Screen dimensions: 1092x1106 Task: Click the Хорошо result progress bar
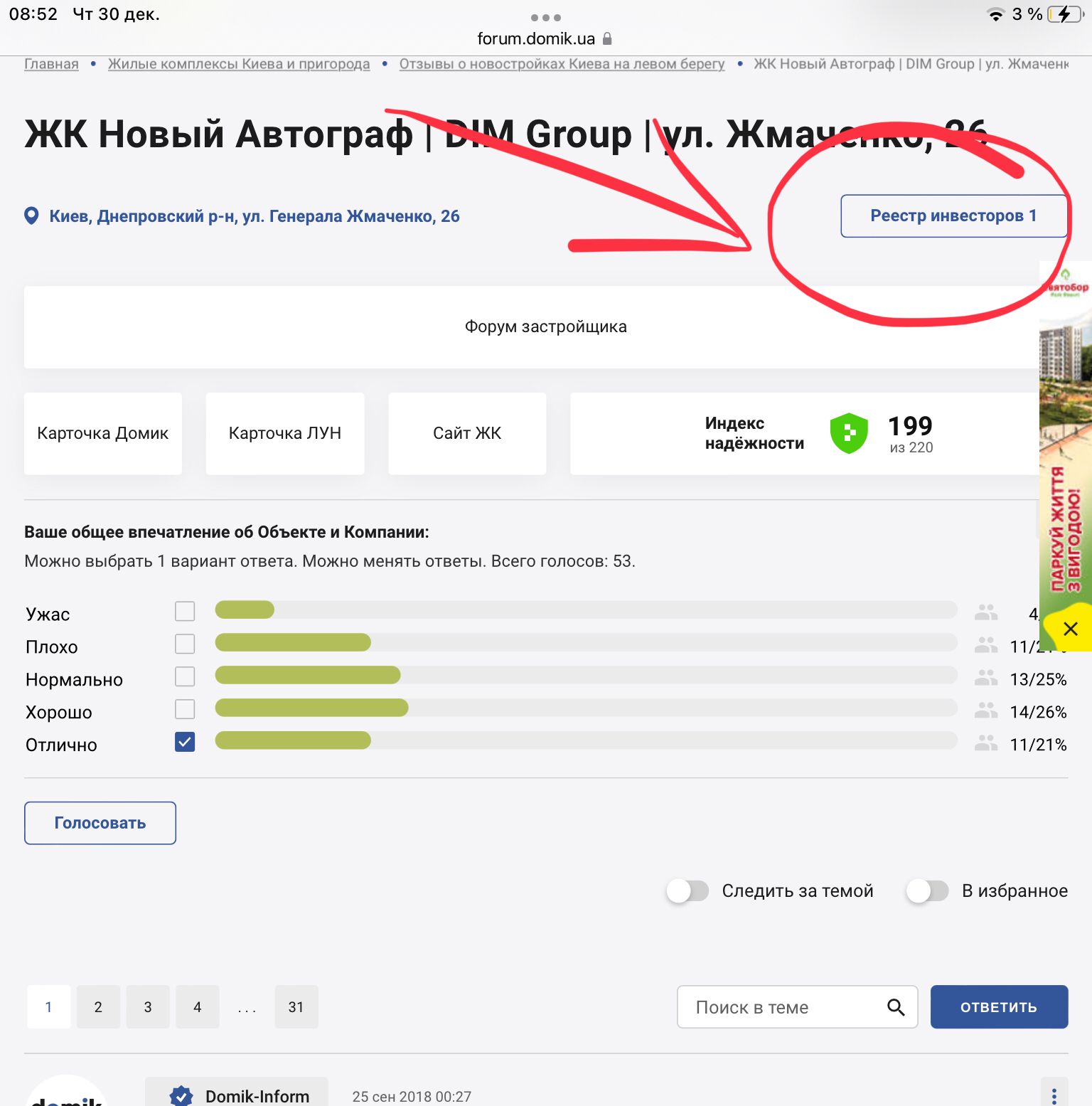[586, 708]
